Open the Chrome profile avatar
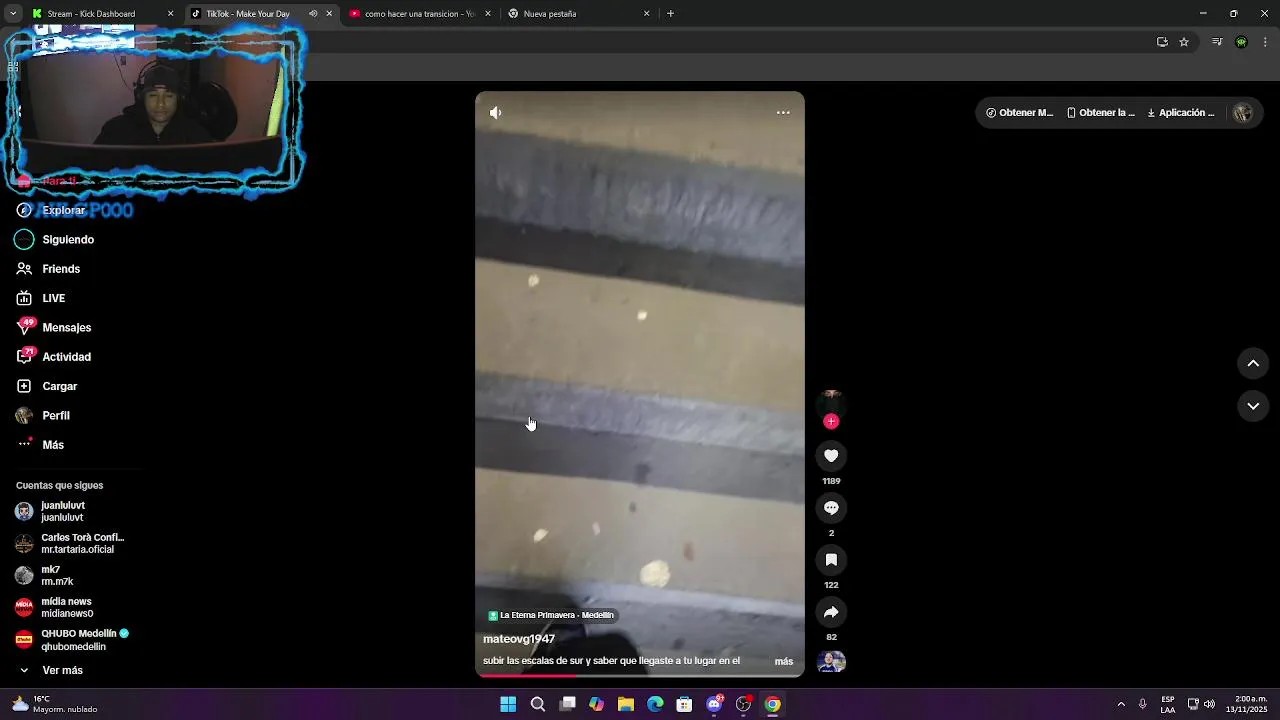The height and width of the screenshot is (720, 1280). pos(1241,42)
